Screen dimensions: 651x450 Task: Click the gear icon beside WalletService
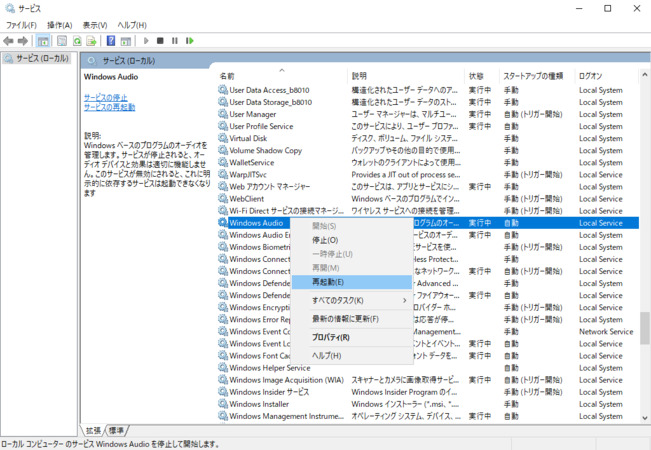tap(223, 162)
